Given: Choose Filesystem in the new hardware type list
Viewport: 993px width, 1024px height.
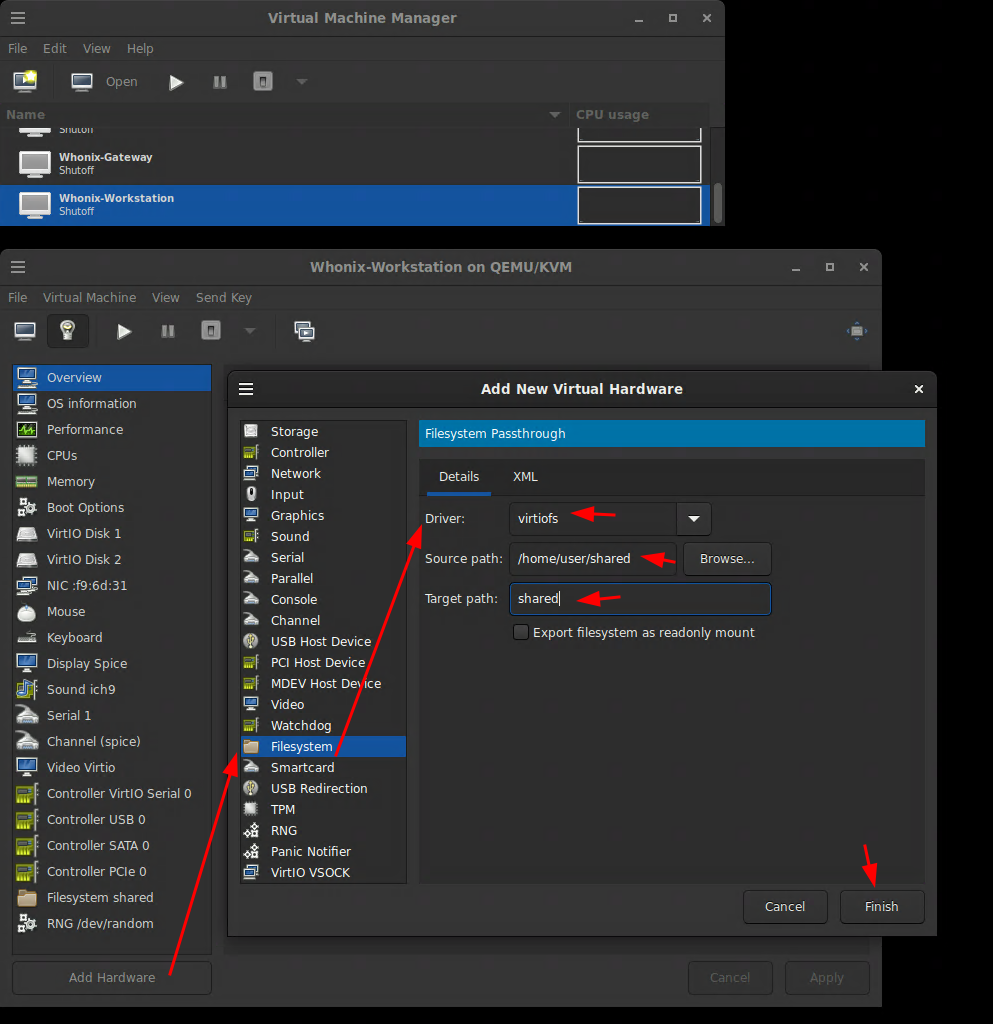Looking at the screenshot, I should click(323, 746).
